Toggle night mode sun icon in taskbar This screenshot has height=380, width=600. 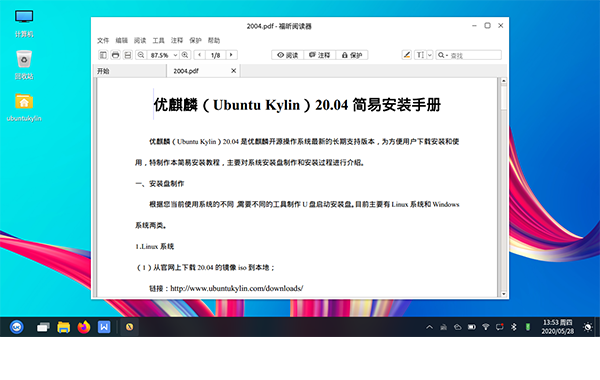click(x=588, y=327)
